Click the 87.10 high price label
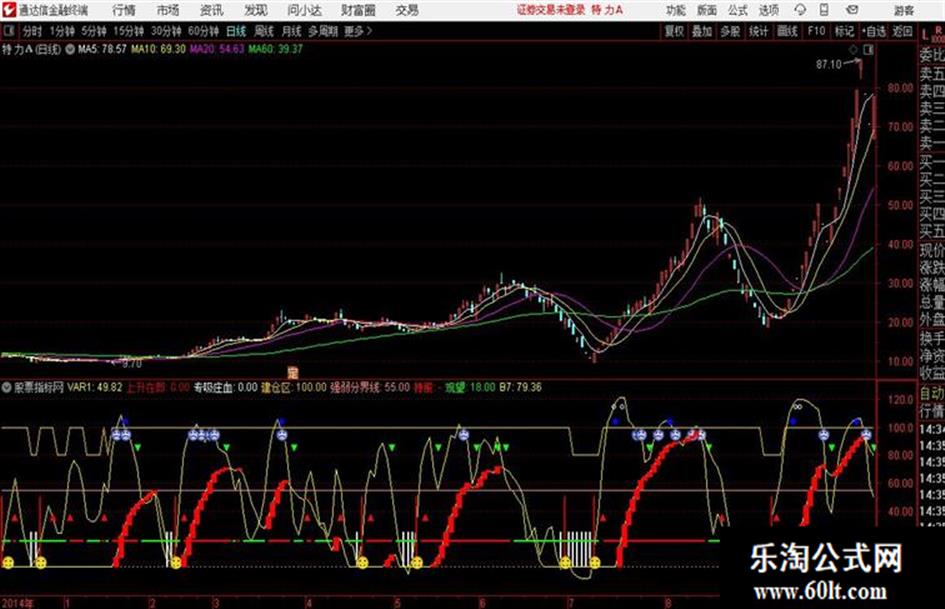Screen dimensions: 945x609 [x=829, y=65]
